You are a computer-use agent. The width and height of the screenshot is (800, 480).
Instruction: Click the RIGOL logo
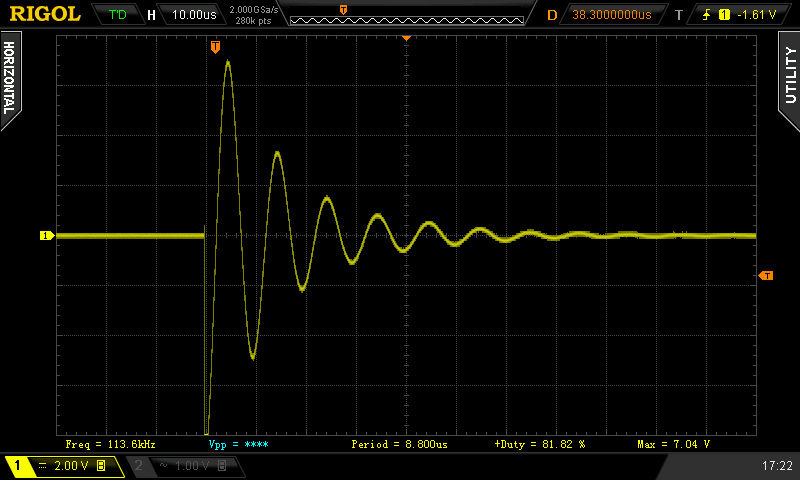45,14
